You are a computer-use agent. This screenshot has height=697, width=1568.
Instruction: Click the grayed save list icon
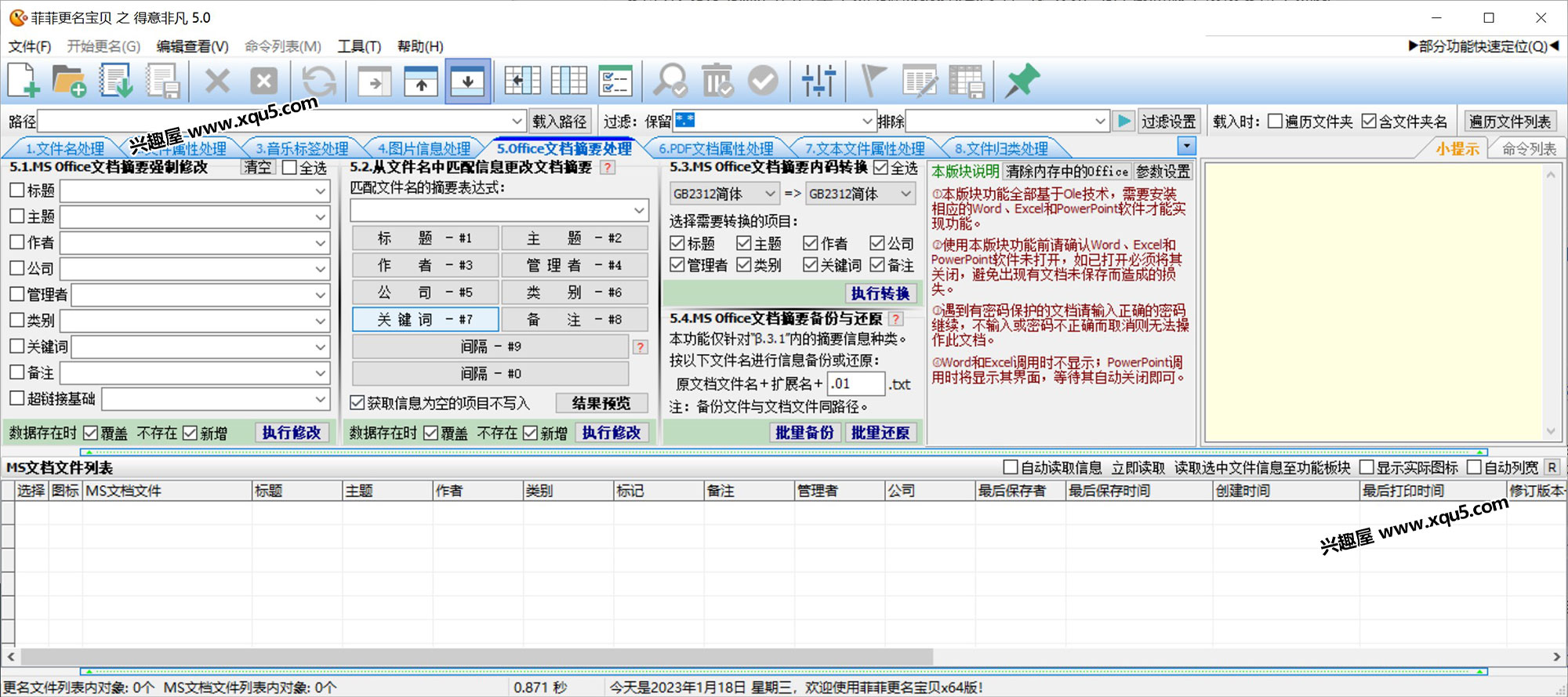163,80
